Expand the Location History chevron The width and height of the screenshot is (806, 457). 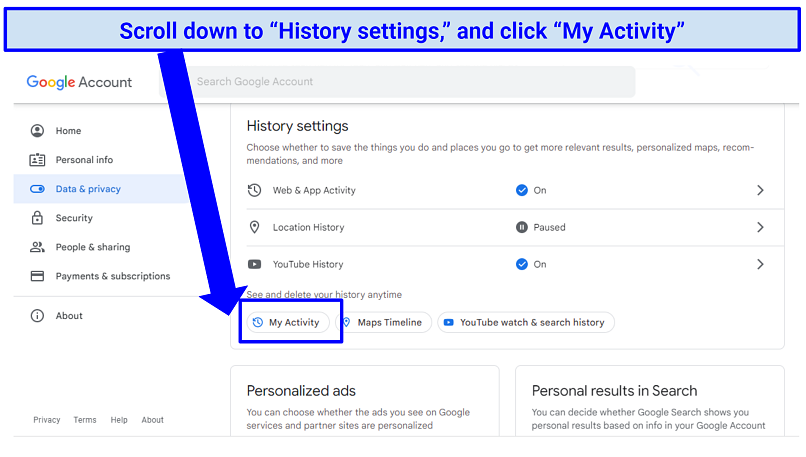tap(760, 227)
